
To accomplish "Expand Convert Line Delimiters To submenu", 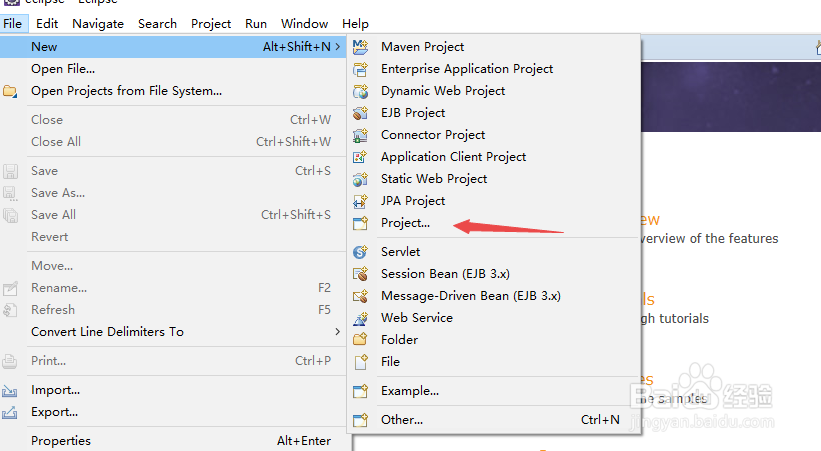I will coord(338,332).
